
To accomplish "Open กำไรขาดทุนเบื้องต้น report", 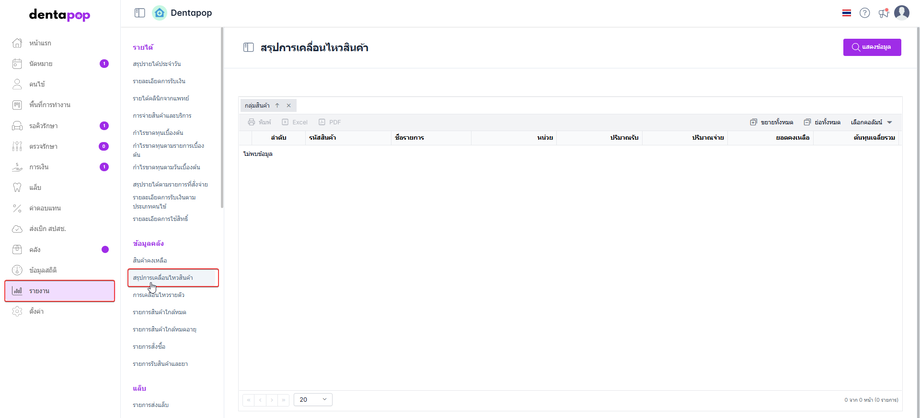I will [158, 133].
